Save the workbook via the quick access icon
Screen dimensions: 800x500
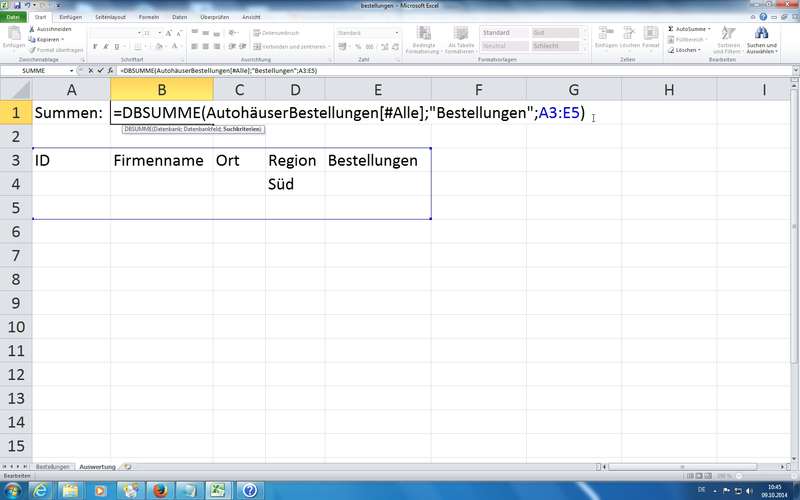click(x=19, y=5)
